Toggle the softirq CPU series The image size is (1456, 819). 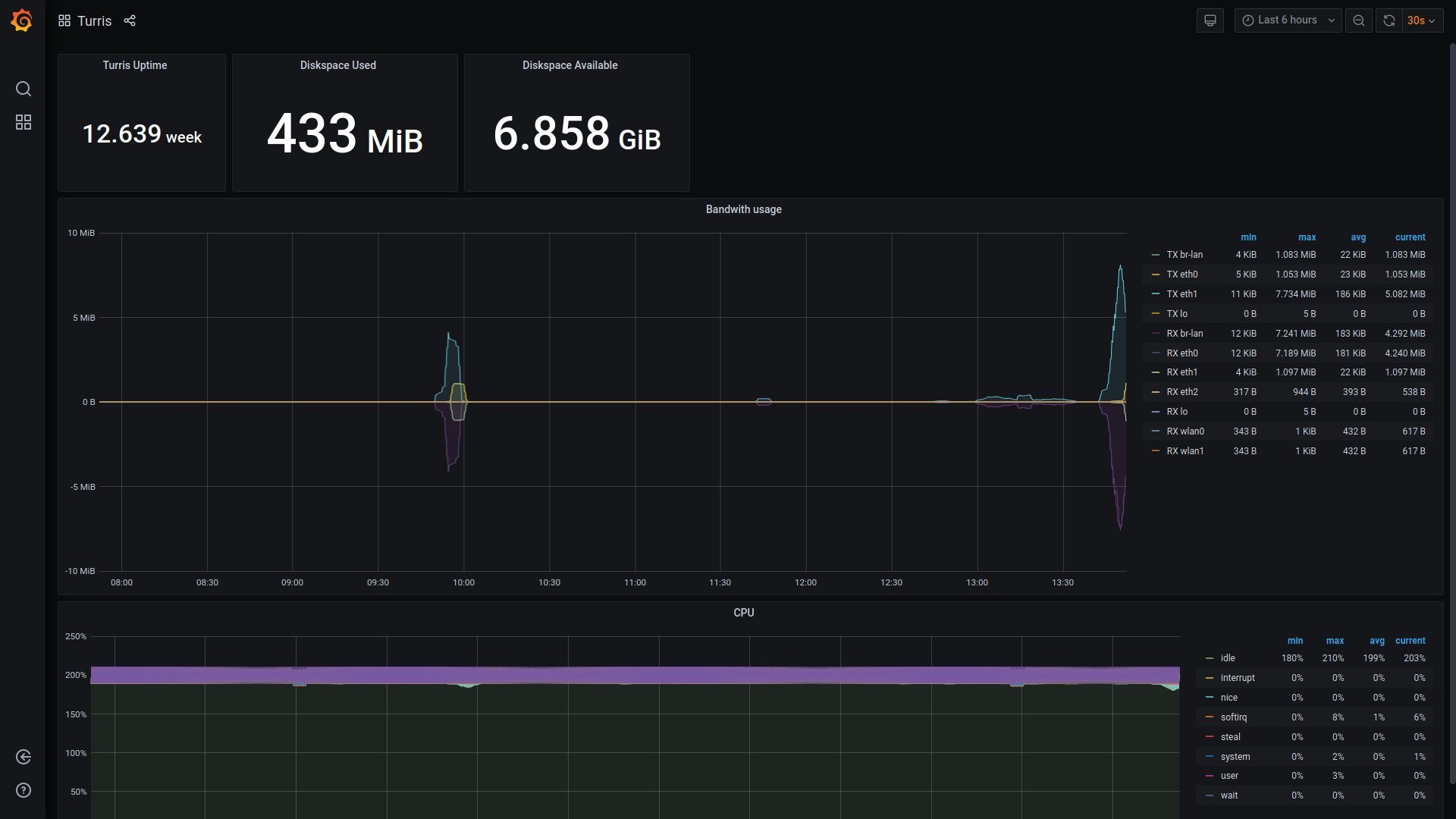click(x=1233, y=717)
